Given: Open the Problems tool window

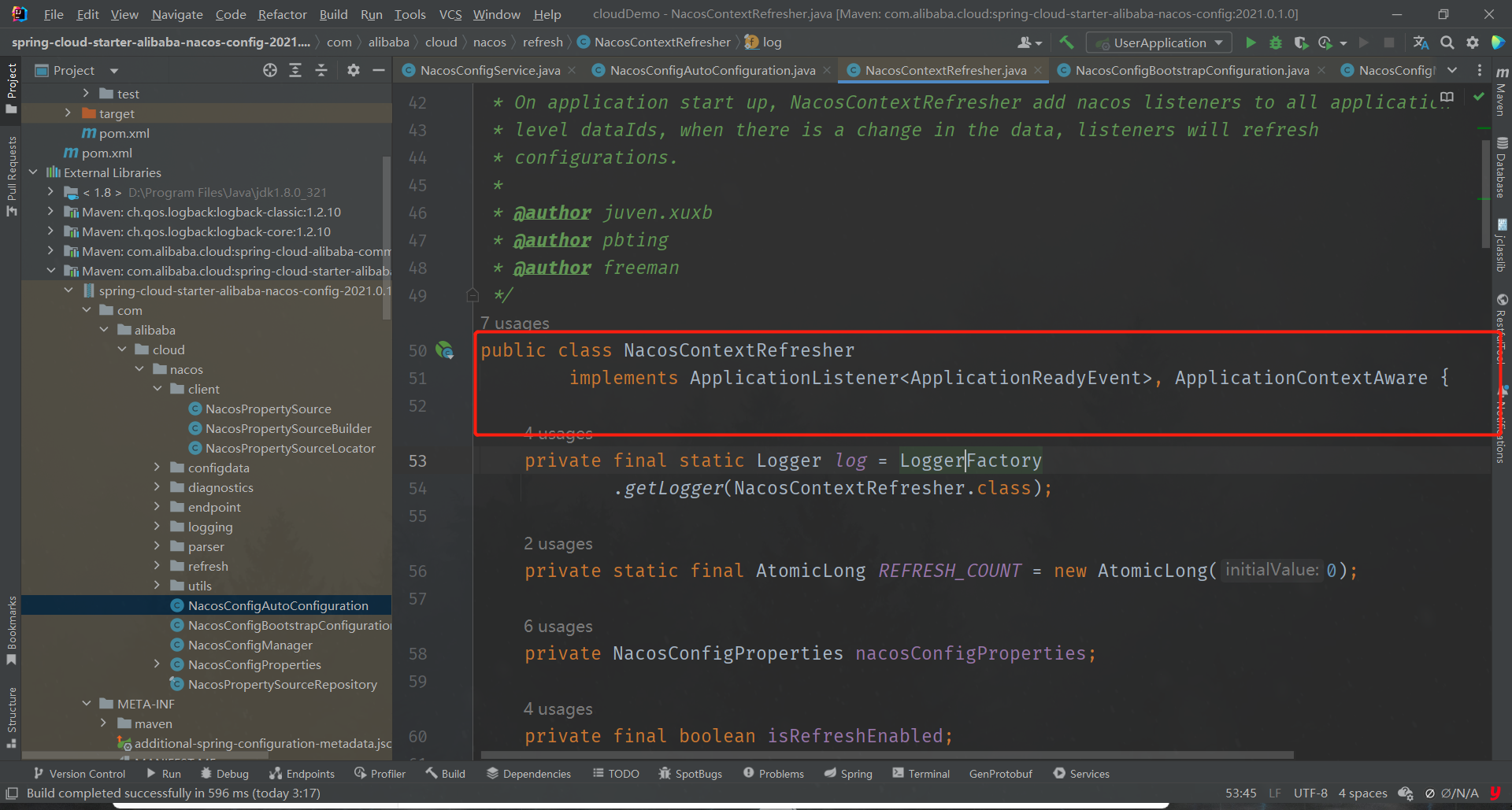Looking at the screenshot, I should click(773, 774).
